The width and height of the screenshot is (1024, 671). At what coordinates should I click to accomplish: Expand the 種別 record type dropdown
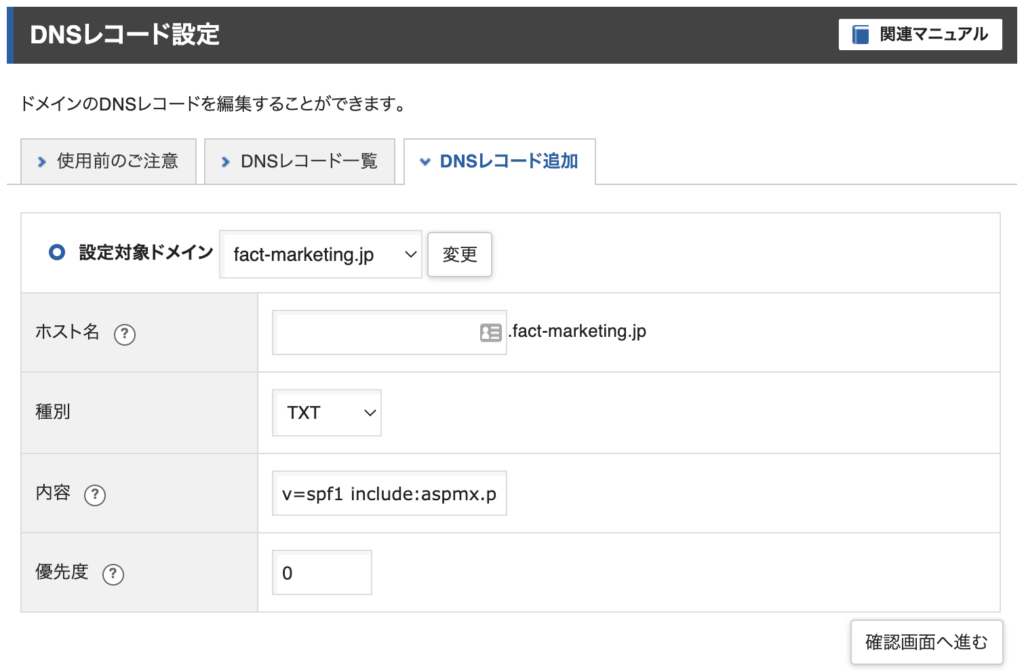[x=325, y=412]
